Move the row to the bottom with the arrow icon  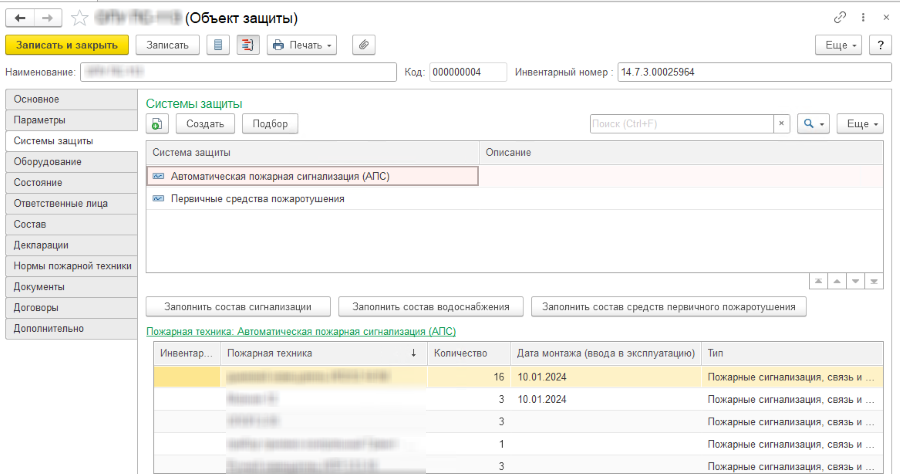click(x=874, y=281)
